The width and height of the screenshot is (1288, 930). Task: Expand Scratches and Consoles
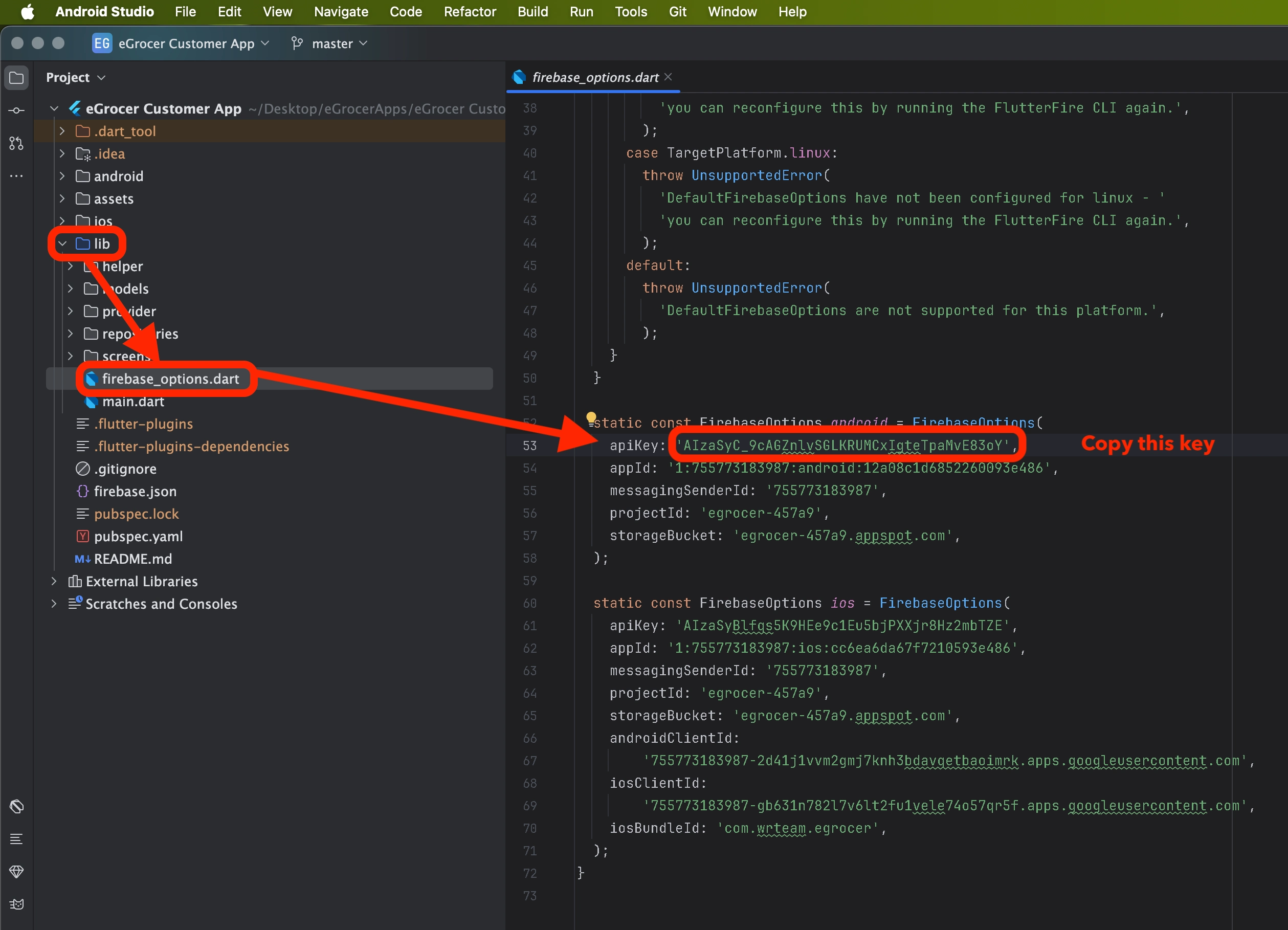click(54, 604)
